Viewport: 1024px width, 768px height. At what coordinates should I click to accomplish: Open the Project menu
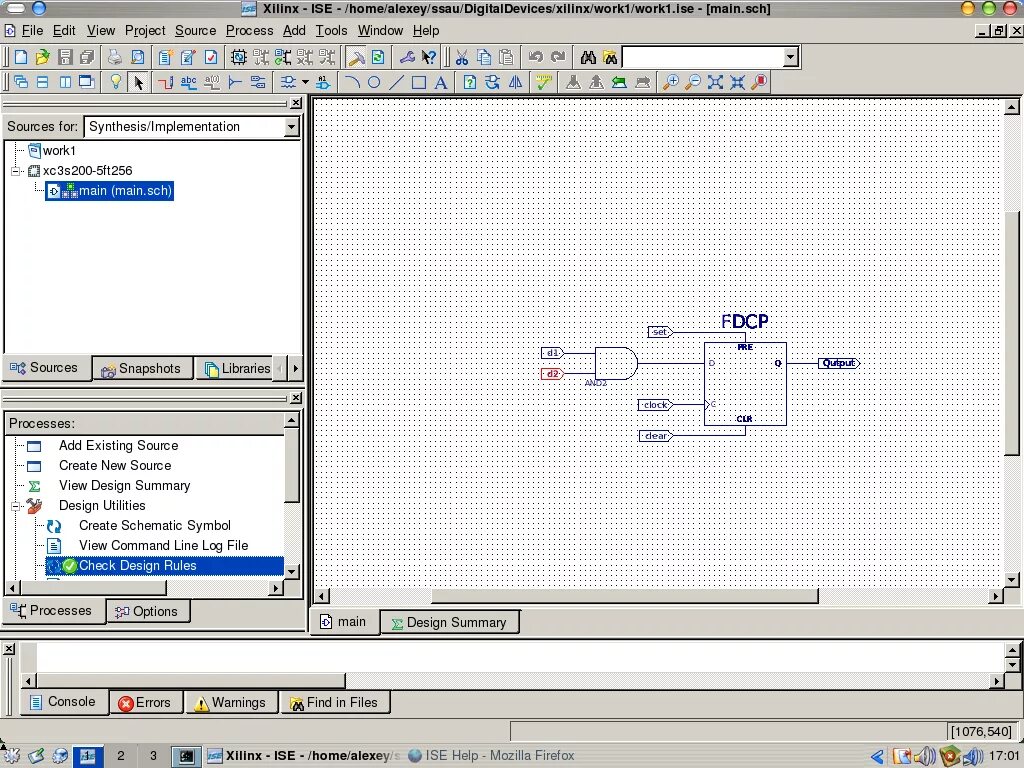click(145, 31)
